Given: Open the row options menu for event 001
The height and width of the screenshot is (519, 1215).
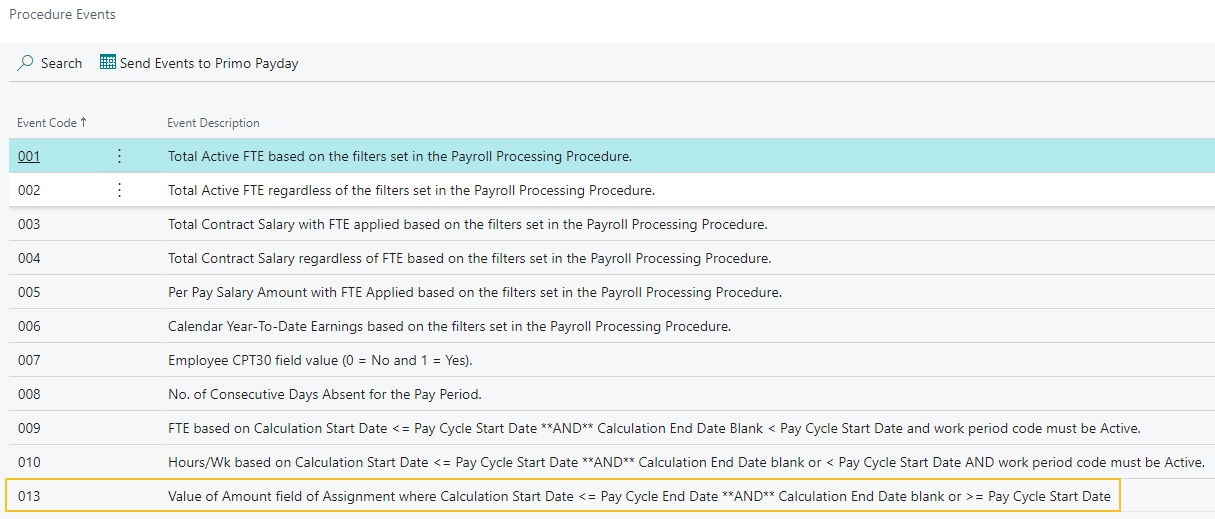Looking at the screenshot, I should (120, 156).
